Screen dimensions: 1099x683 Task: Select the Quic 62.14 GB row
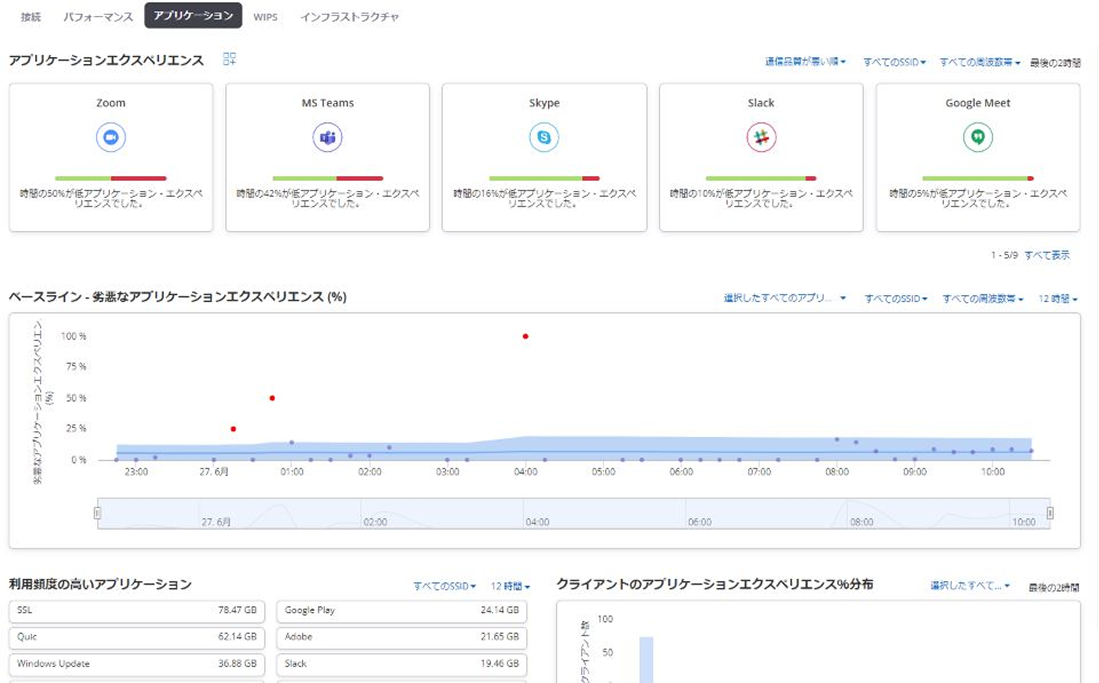click(137, 637)
